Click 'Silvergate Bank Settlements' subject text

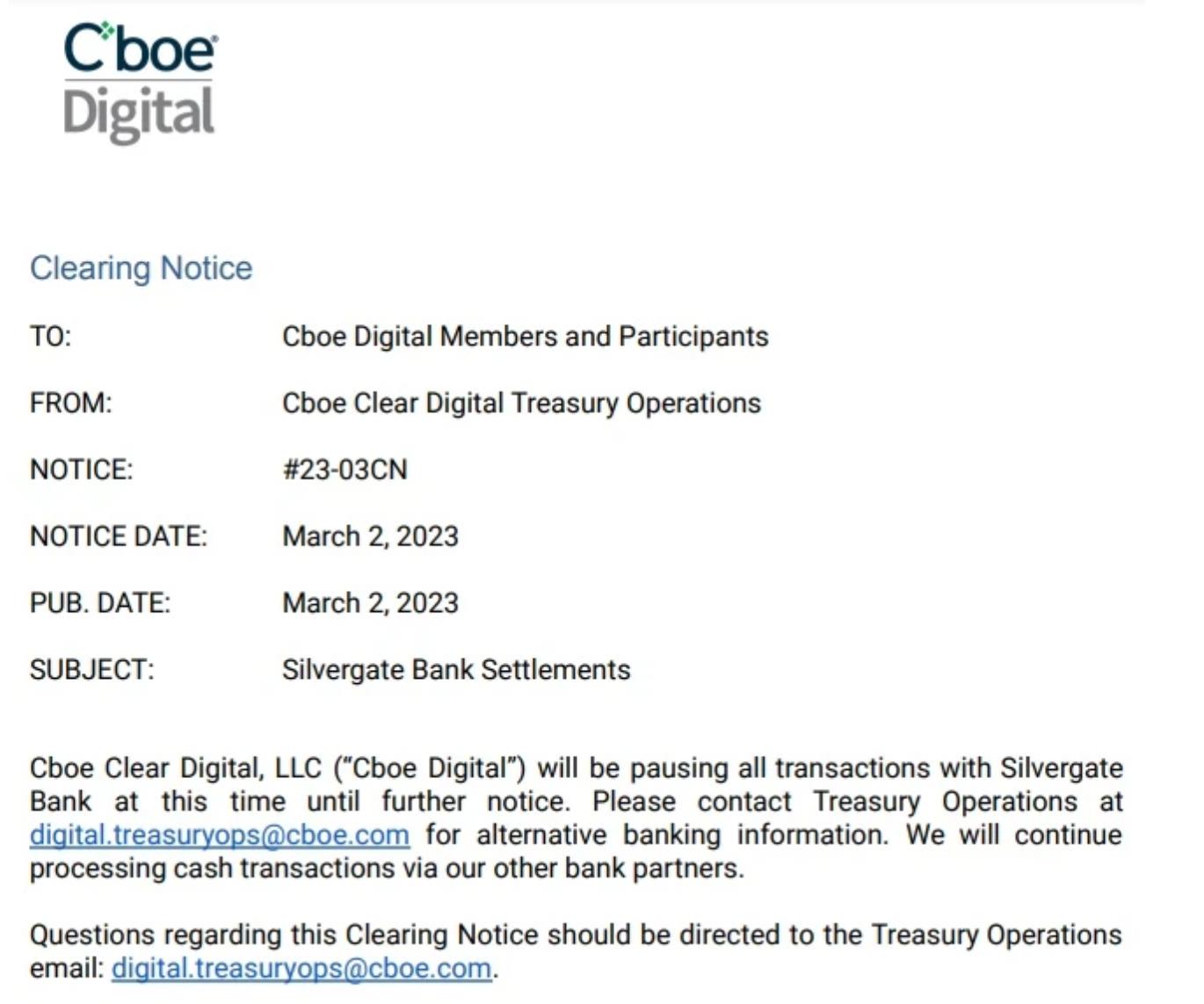click(x=456, y=671)
